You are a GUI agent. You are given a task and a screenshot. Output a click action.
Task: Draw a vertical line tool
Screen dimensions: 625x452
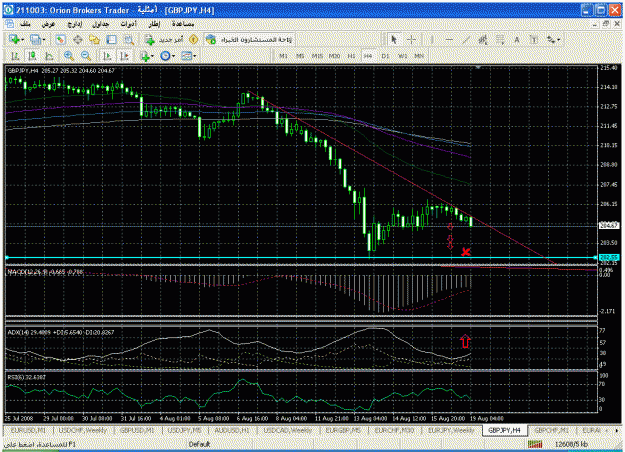[x=432, y=39]
